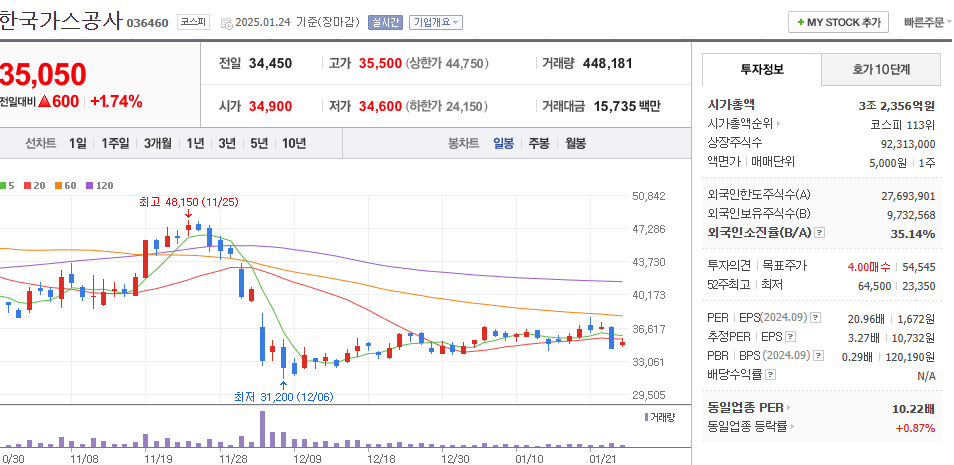Click the 52주최고 value 64,500
Viewport: 954px width, 465px height.
pyautogui.click(x=876, y=286)
